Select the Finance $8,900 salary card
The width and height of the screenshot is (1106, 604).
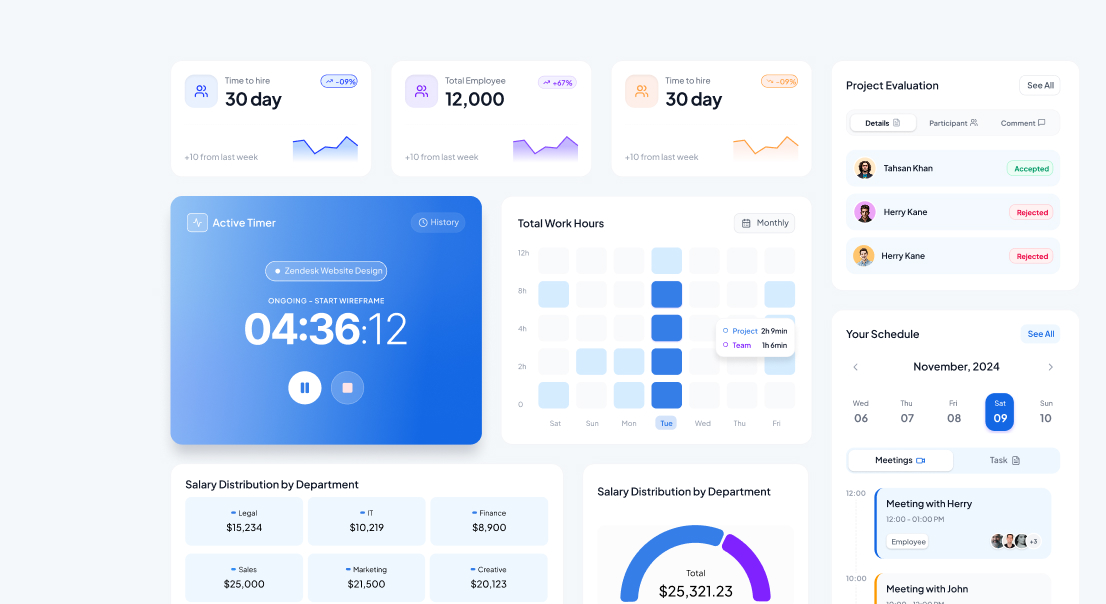point(489,521)
